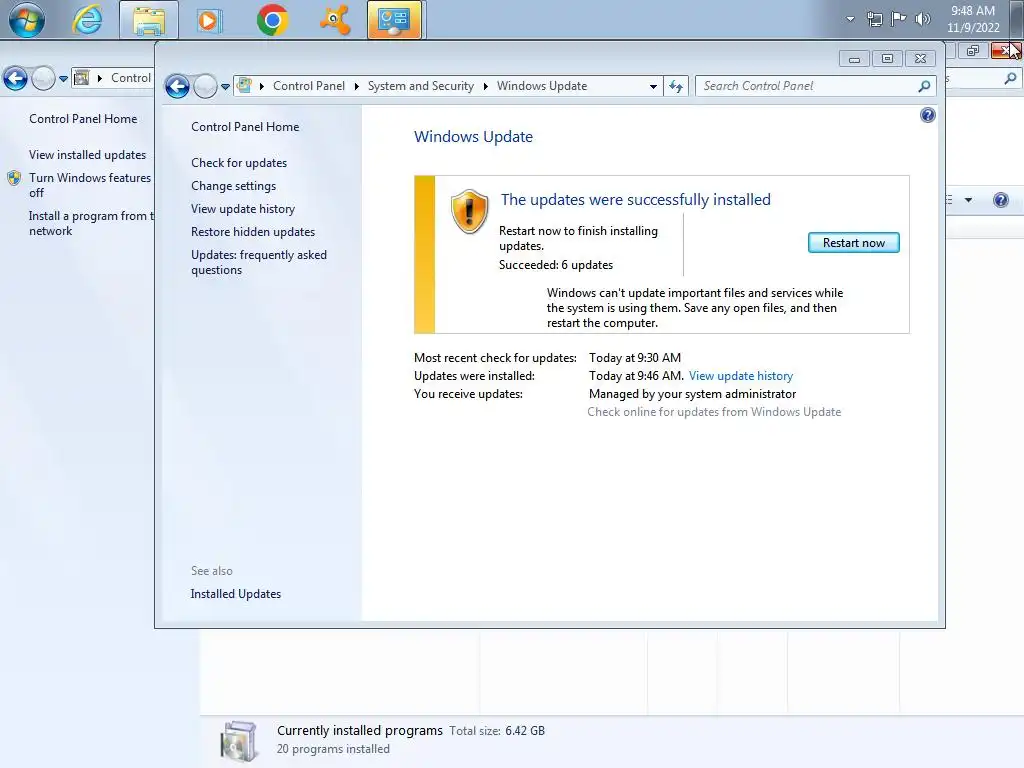Open Windows Explorer taskbar icon

tap(149, 20)
